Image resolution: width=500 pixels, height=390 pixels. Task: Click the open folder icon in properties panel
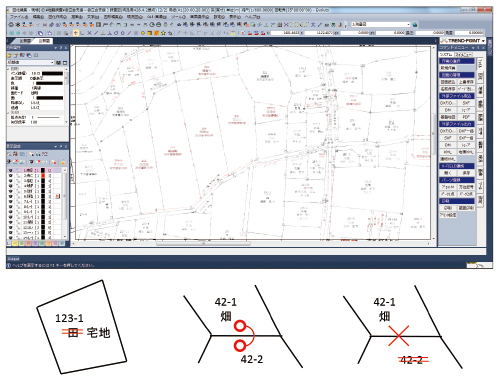pyautogui.click(x=10, y=55)
